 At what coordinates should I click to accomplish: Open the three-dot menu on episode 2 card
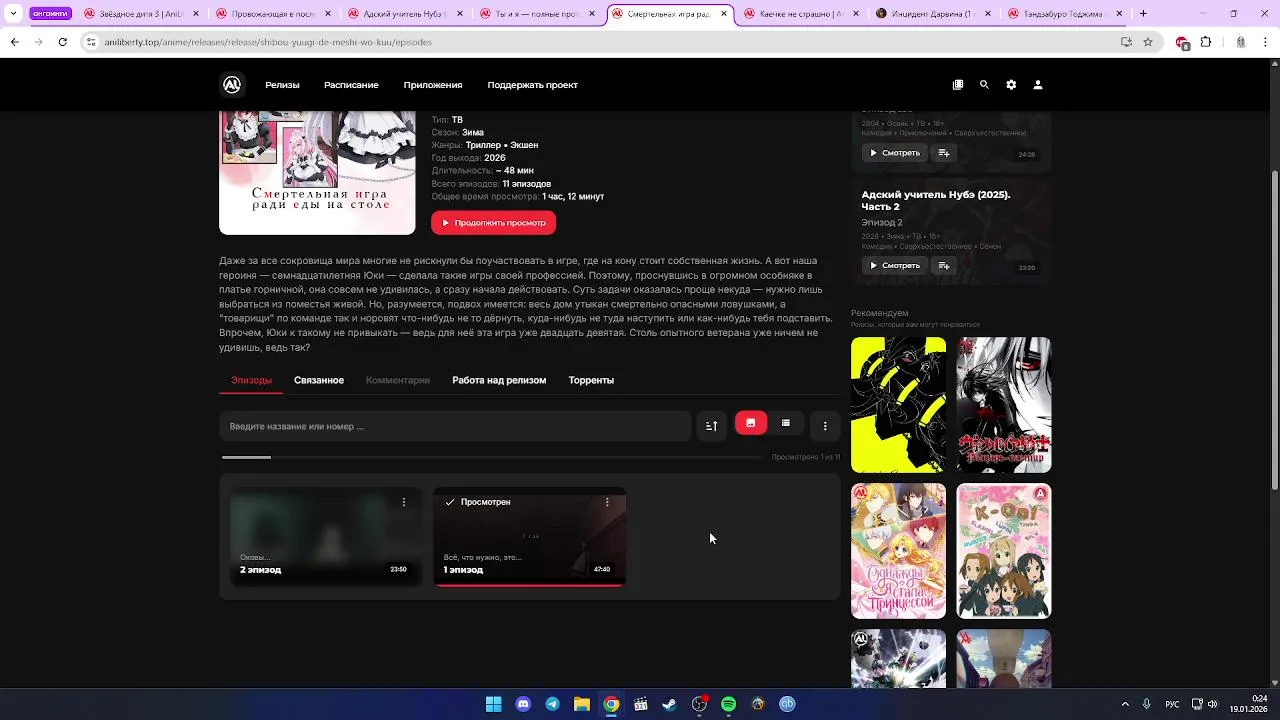(x=404, y=502)
